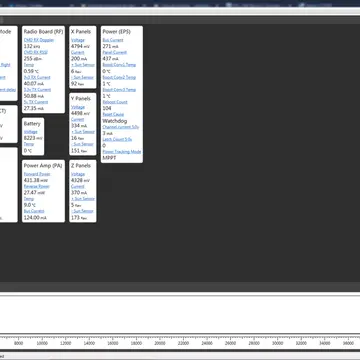The height and width of the screenshot is (360, 360).
Task: Open Power Amp Bus Current link
Action: (34, 211)
